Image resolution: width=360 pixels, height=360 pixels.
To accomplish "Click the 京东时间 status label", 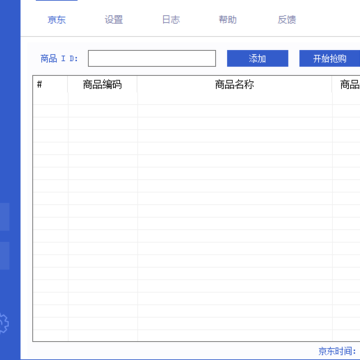I will (337, 351).
